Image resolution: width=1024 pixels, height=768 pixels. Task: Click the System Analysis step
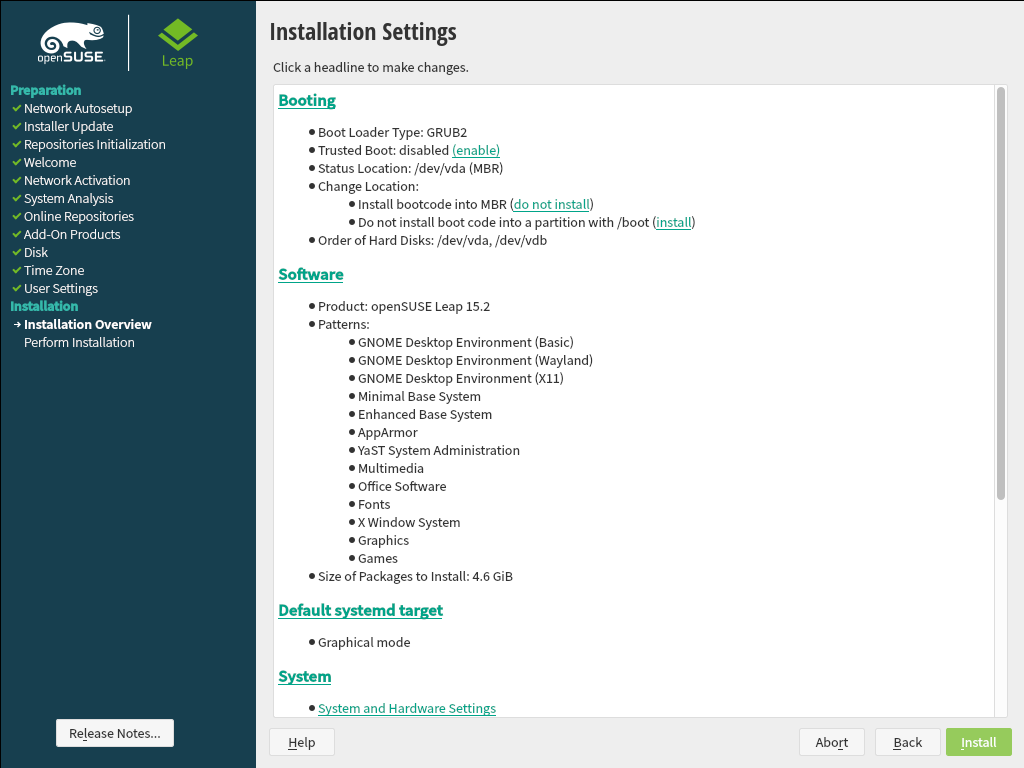click(x=69, y=199)
